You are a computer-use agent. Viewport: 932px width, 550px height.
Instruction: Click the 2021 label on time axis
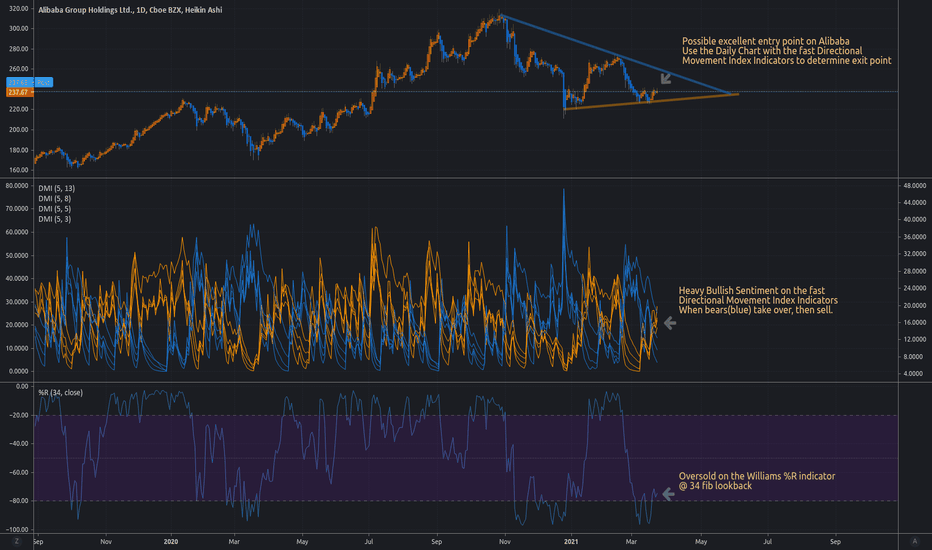coord(571,542)
